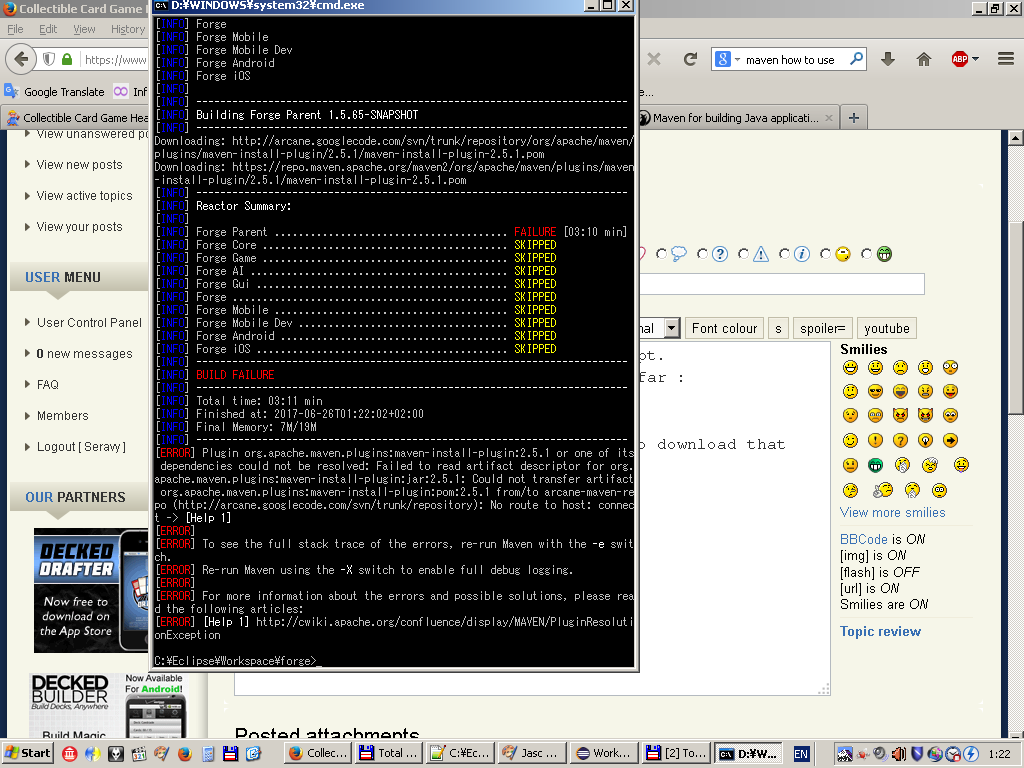The image size is (1024, 768).
Task: Click the Firefox back arrow button
Action: pos(21,59)
